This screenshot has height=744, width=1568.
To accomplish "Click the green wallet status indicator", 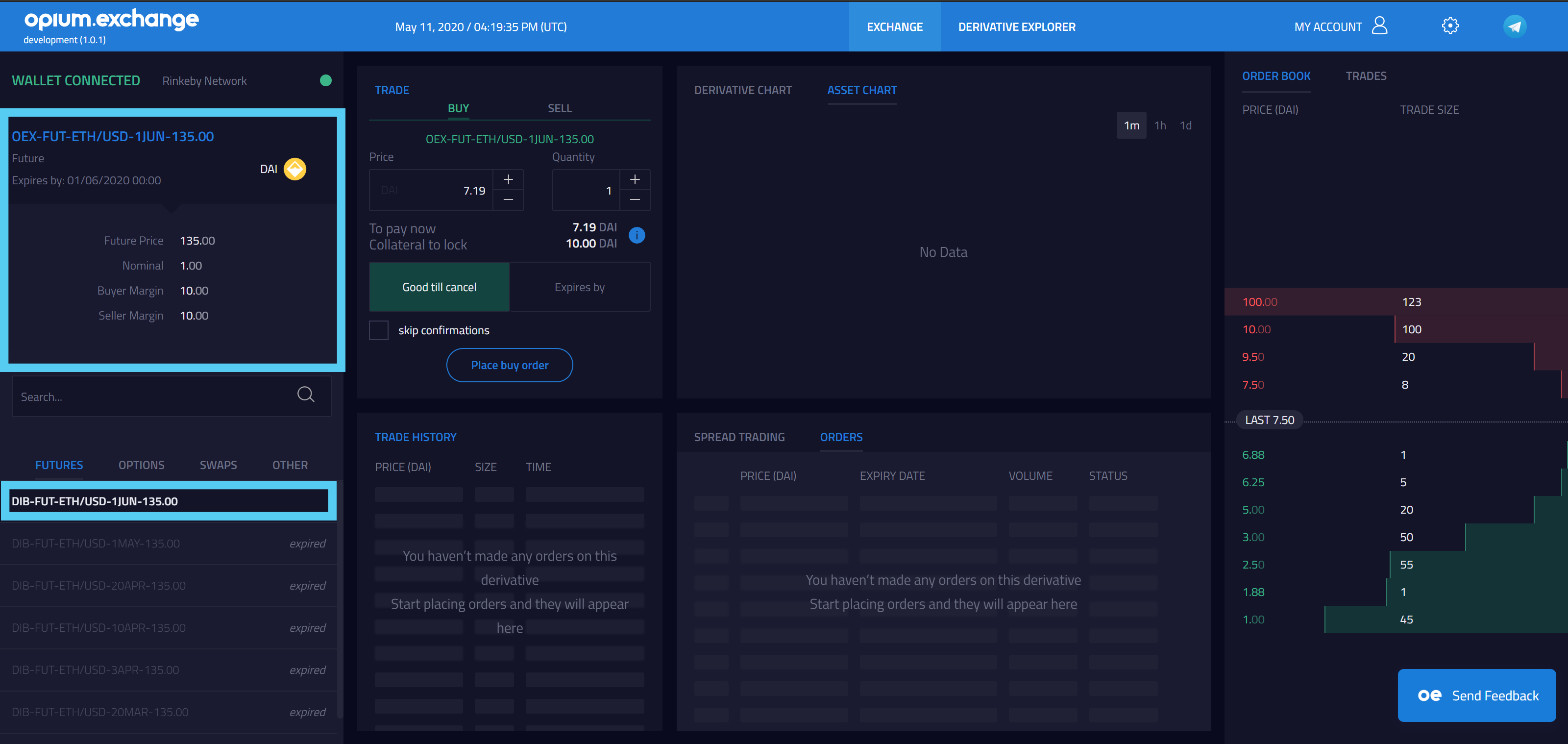I will click(326, 80).
